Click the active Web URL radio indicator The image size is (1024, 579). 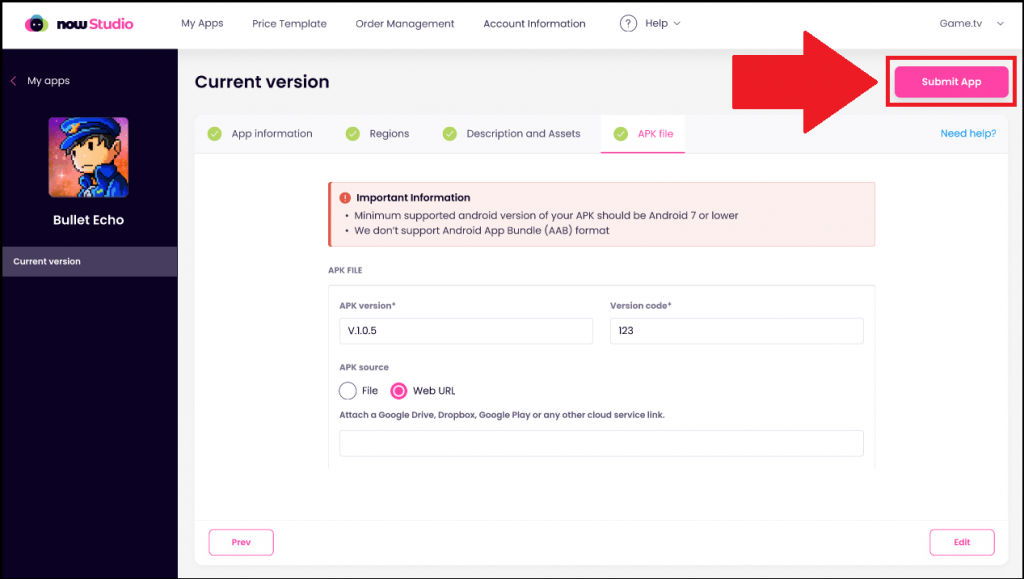pyautogui.click(x=400, y=391)
